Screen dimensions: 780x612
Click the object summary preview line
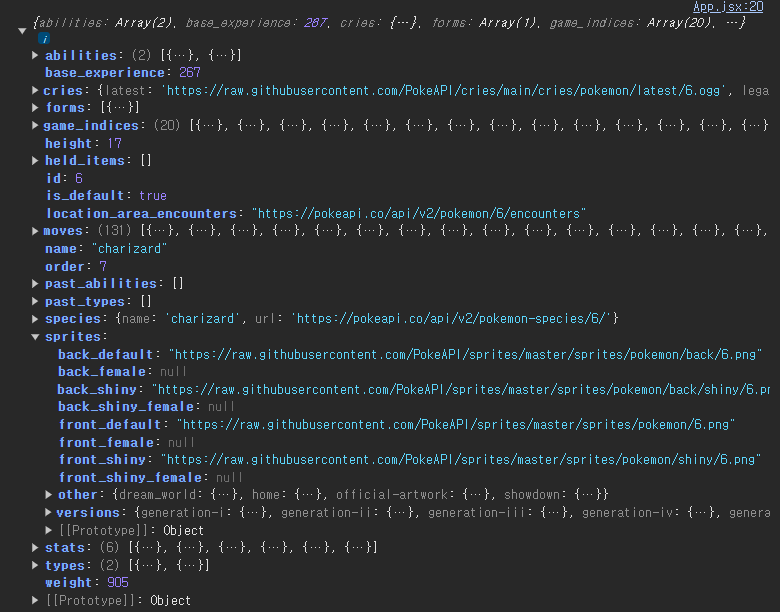coord(389,23)
